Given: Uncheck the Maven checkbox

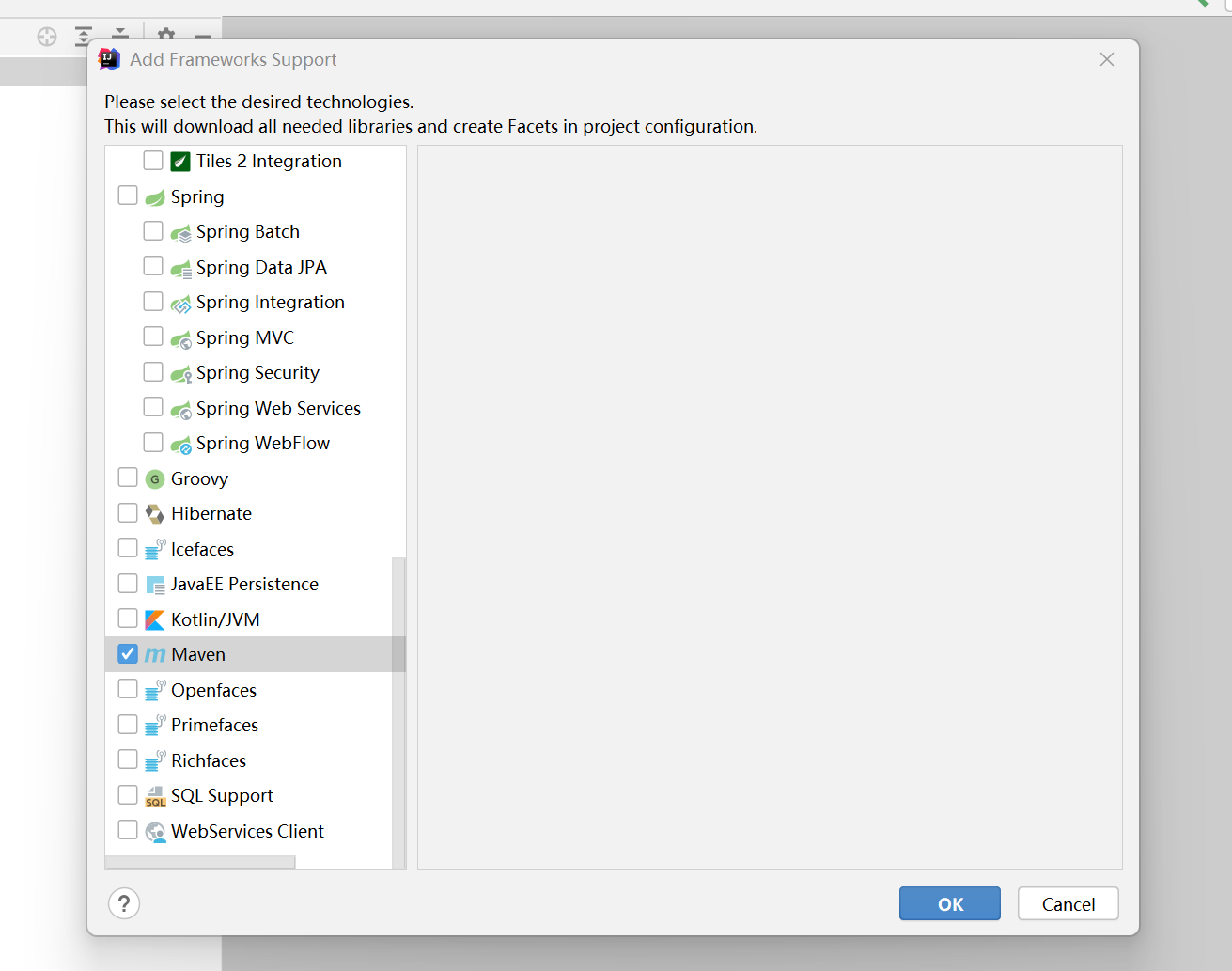Looking at the screenshot, I should [x=128, y=654].
